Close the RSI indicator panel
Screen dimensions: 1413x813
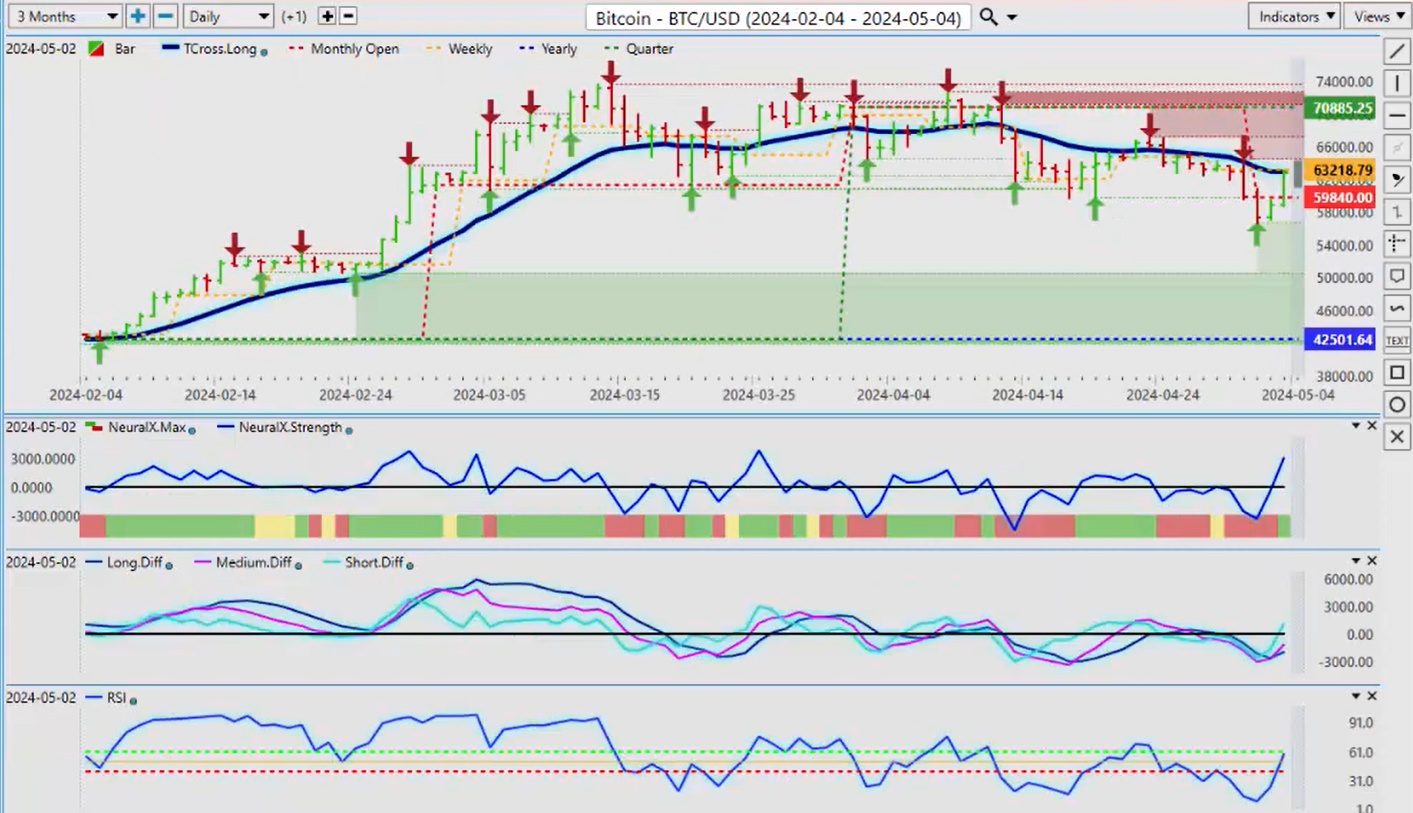1372,696
